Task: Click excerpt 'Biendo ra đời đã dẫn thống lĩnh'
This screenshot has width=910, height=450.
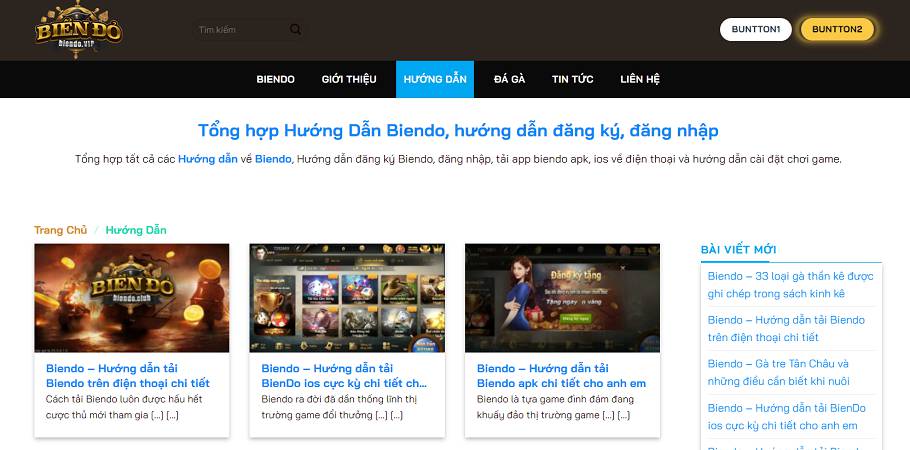Action: coord(339,407)
